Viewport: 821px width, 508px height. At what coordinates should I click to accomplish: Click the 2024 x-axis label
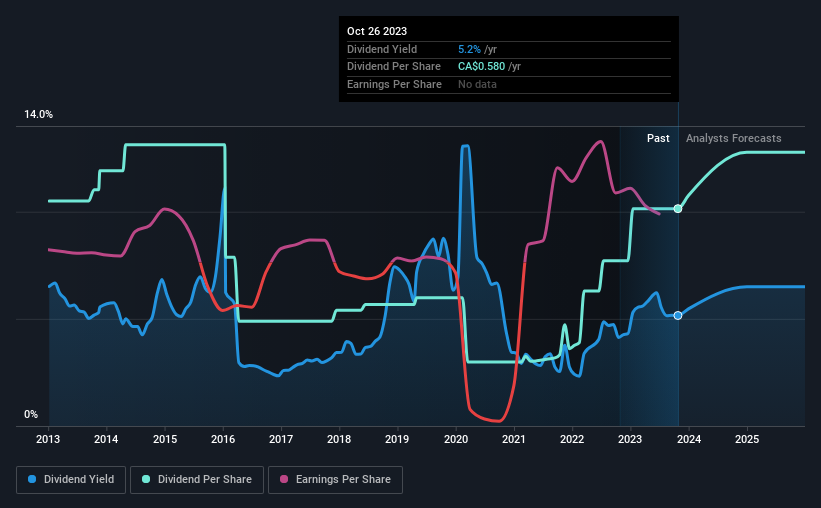[689, 439]
